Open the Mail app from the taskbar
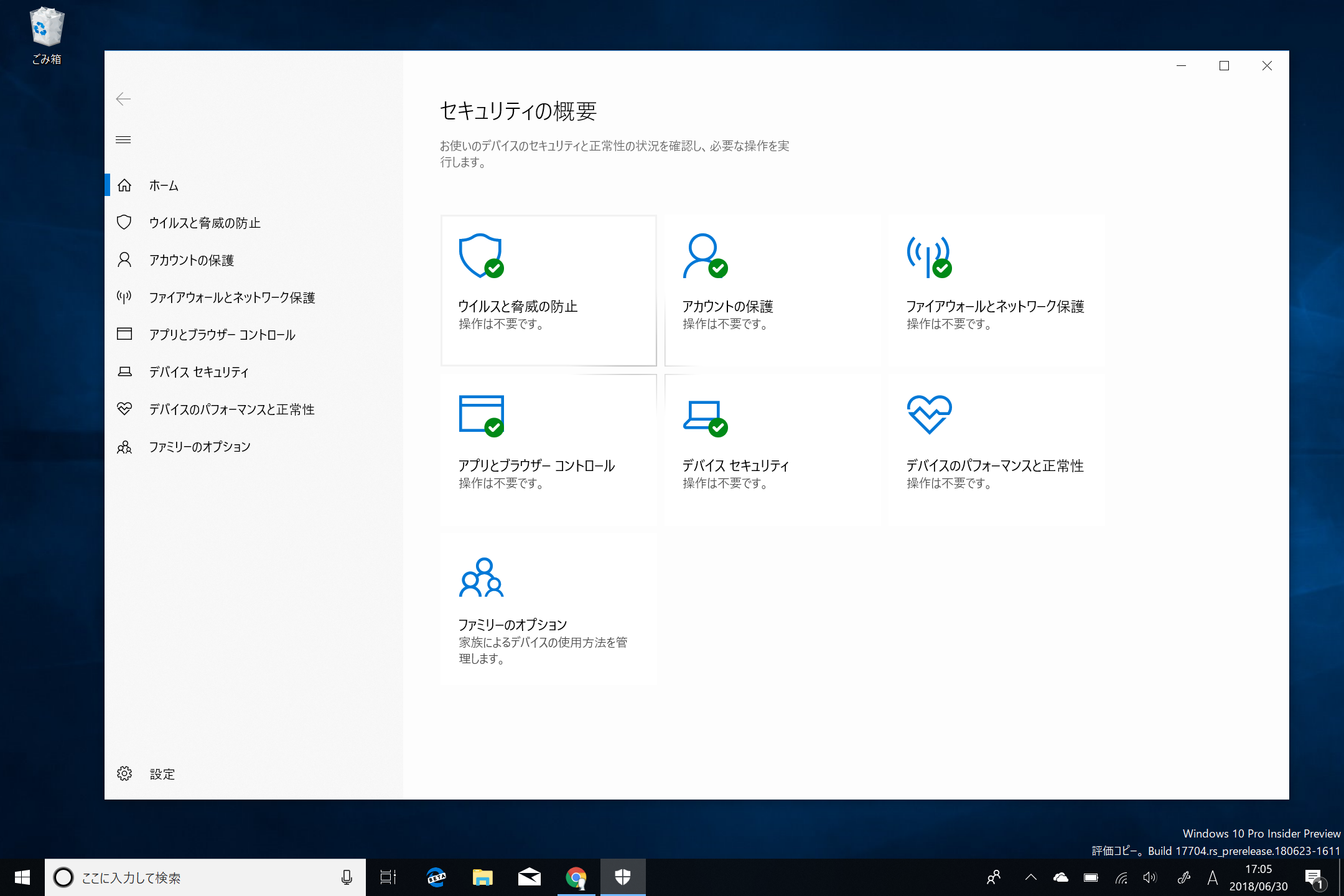 (x=528, y=877)
